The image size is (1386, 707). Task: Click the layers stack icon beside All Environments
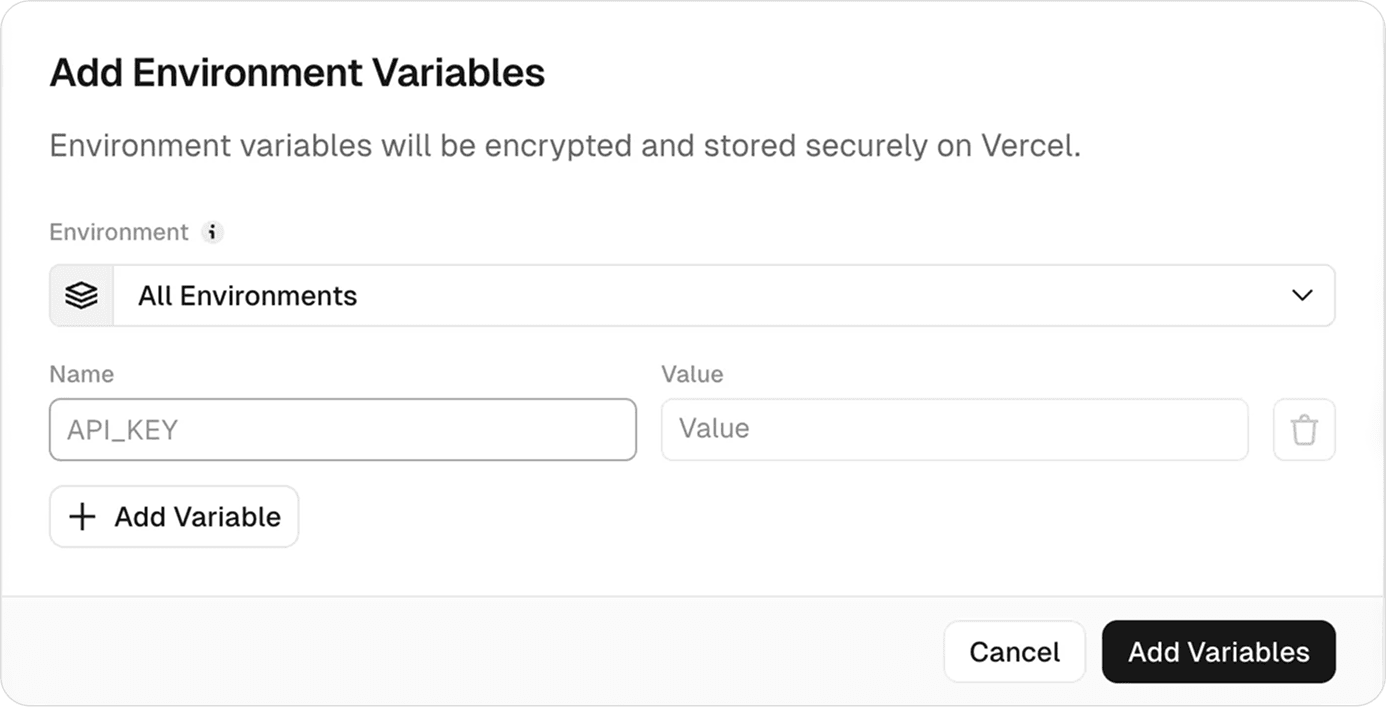(x=80, y=295)
